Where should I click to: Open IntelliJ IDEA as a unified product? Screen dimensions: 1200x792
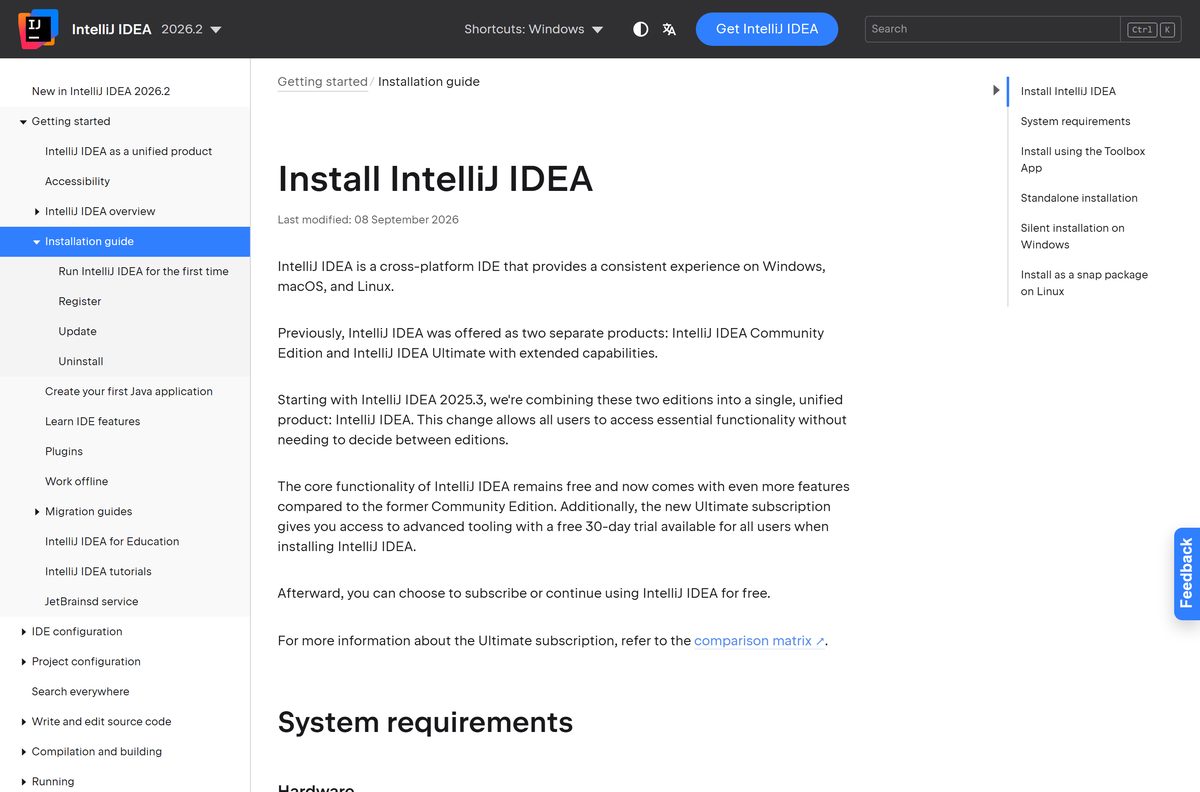128,151
